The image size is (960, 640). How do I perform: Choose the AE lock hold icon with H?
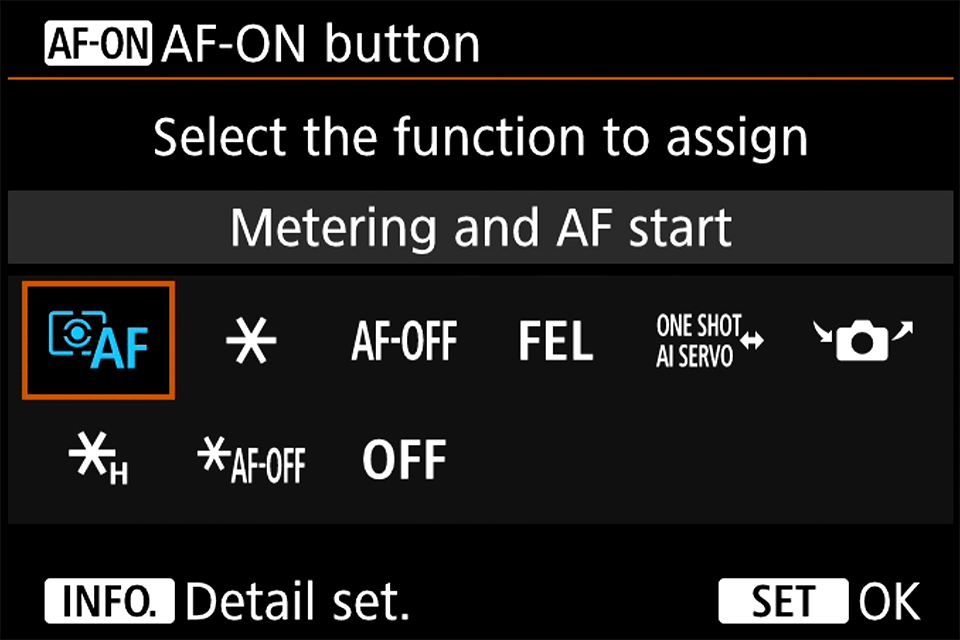(x=97, y=460)
